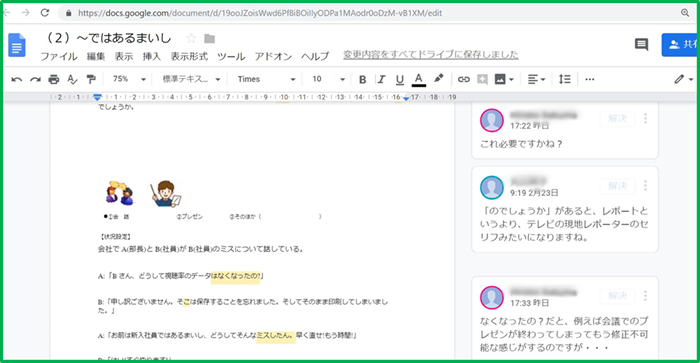Click the browser forward arrow

[x=25, y=13]
